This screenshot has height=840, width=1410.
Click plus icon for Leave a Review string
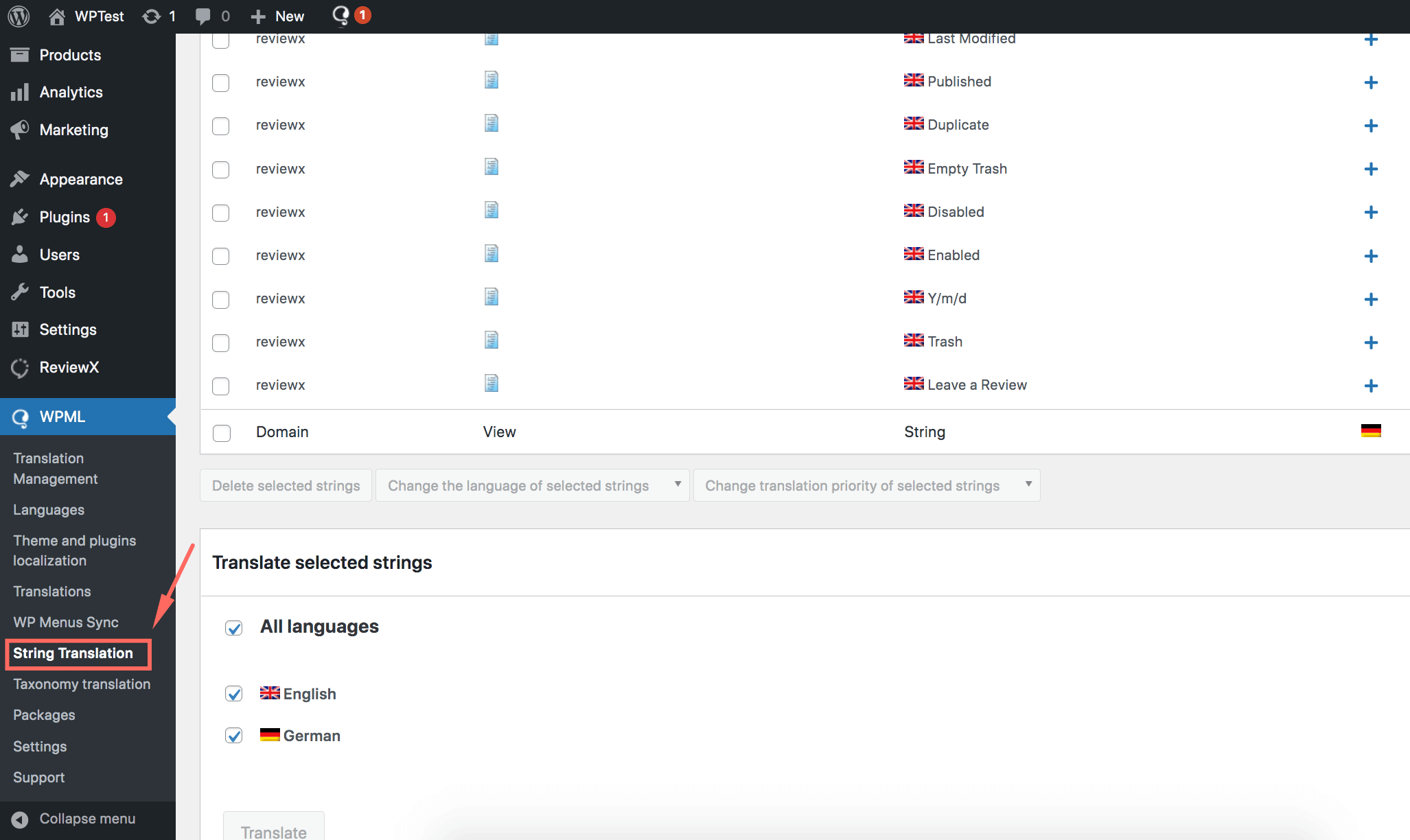1370,386
